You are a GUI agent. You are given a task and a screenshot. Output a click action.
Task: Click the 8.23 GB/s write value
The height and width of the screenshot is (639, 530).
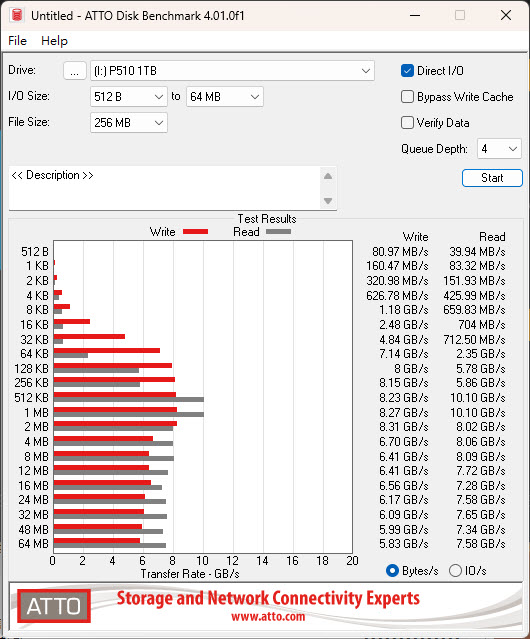(404, 398)
